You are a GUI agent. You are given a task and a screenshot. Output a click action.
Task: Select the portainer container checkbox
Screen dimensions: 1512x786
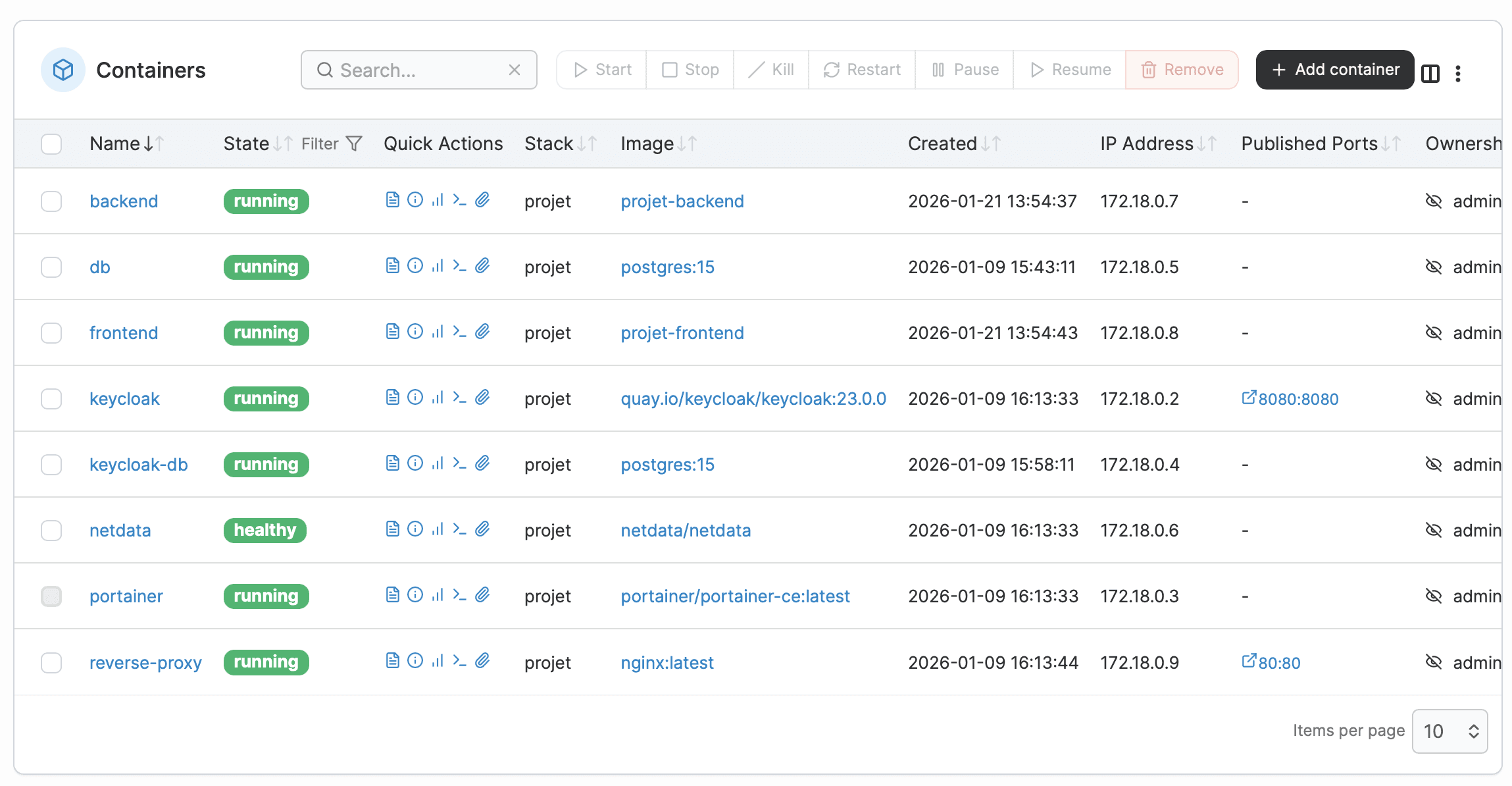tap(51, 596)
